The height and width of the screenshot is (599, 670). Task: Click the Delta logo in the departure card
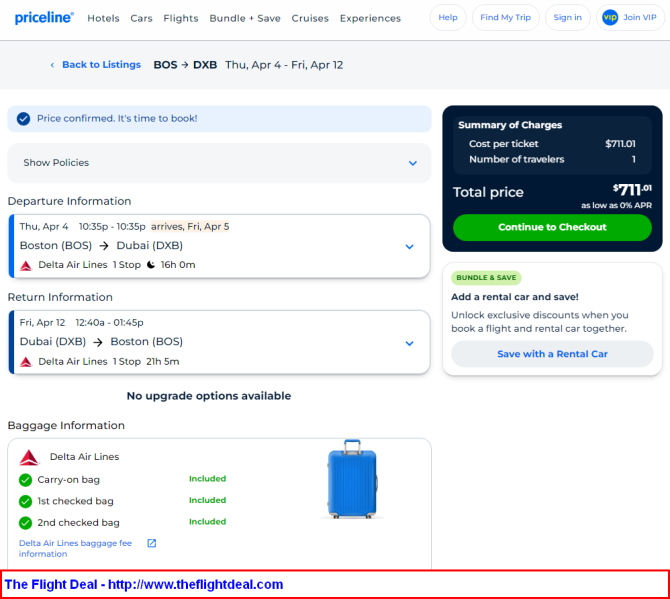pos(26,265)
